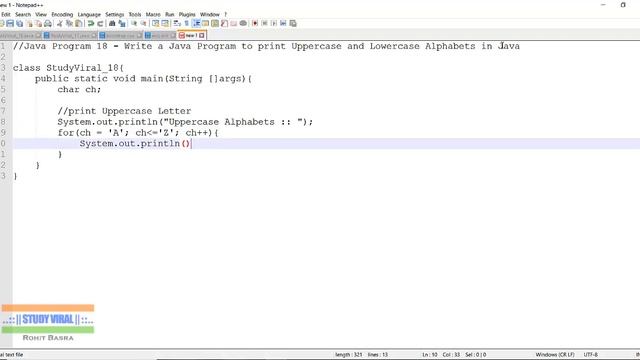Open the Replace toolbar icon
640x360 pixels.
click(x=122, y=23)
